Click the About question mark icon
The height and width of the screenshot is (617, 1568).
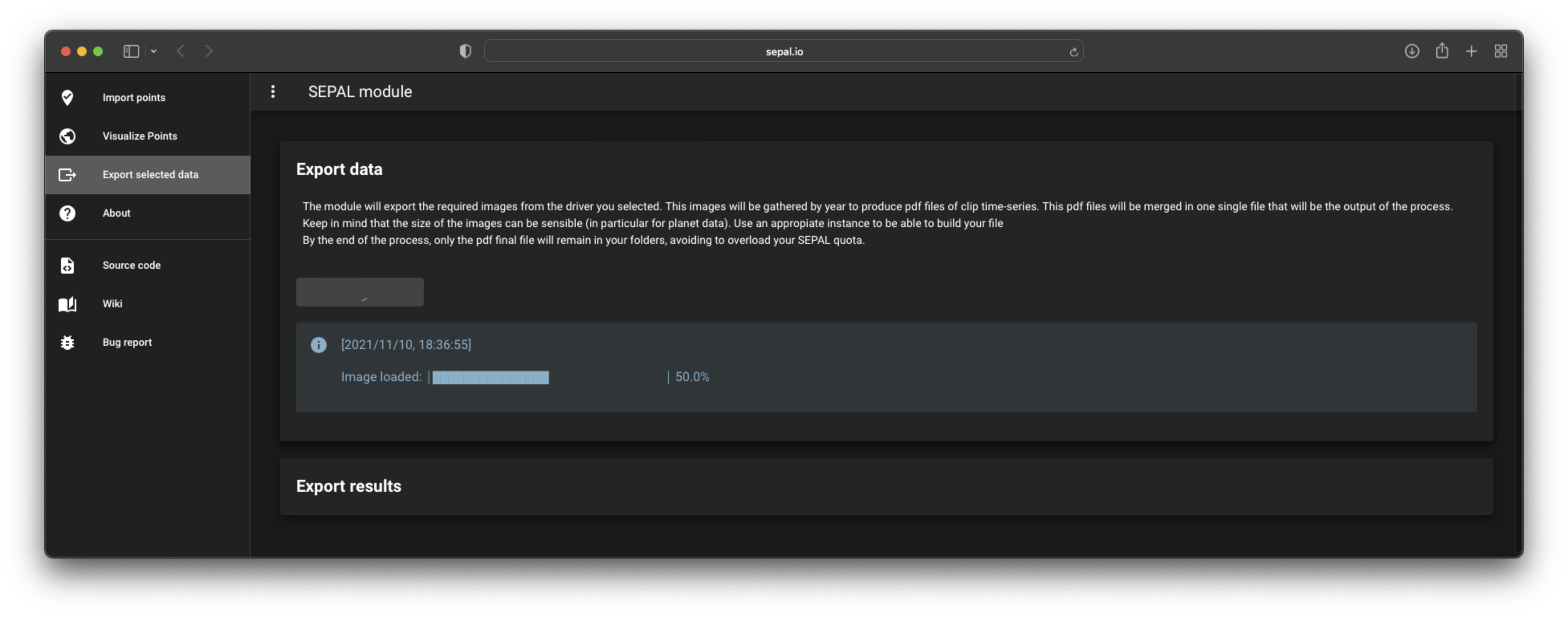click(x=67, y=213)
